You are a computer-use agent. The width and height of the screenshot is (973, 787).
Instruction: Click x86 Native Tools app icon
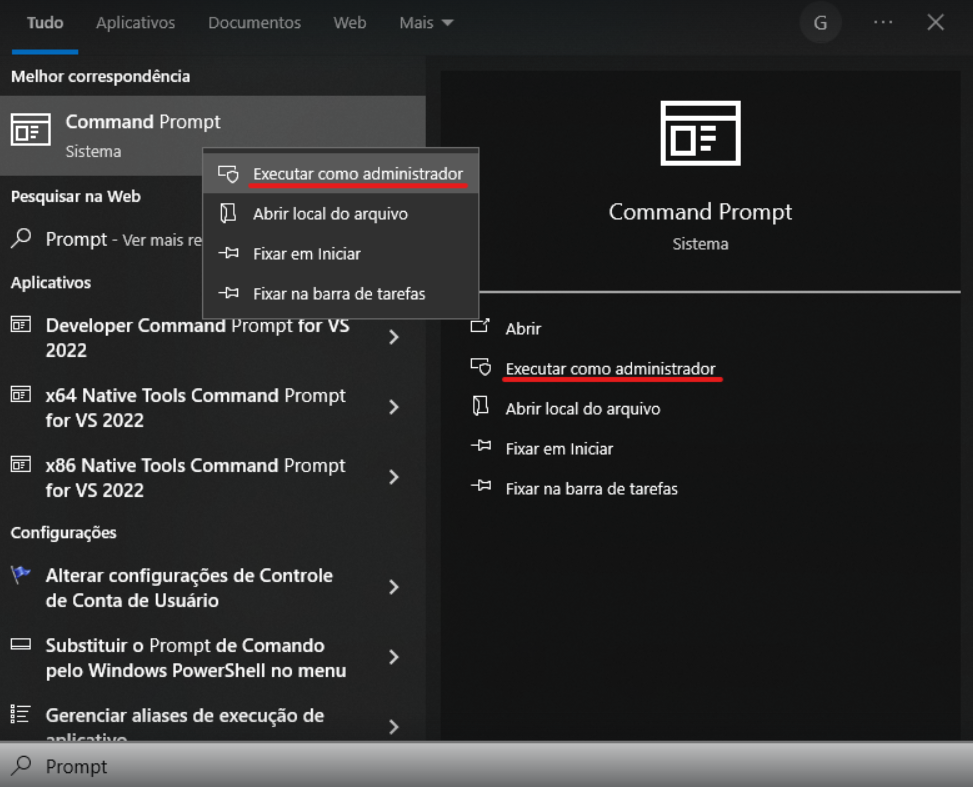20,464
